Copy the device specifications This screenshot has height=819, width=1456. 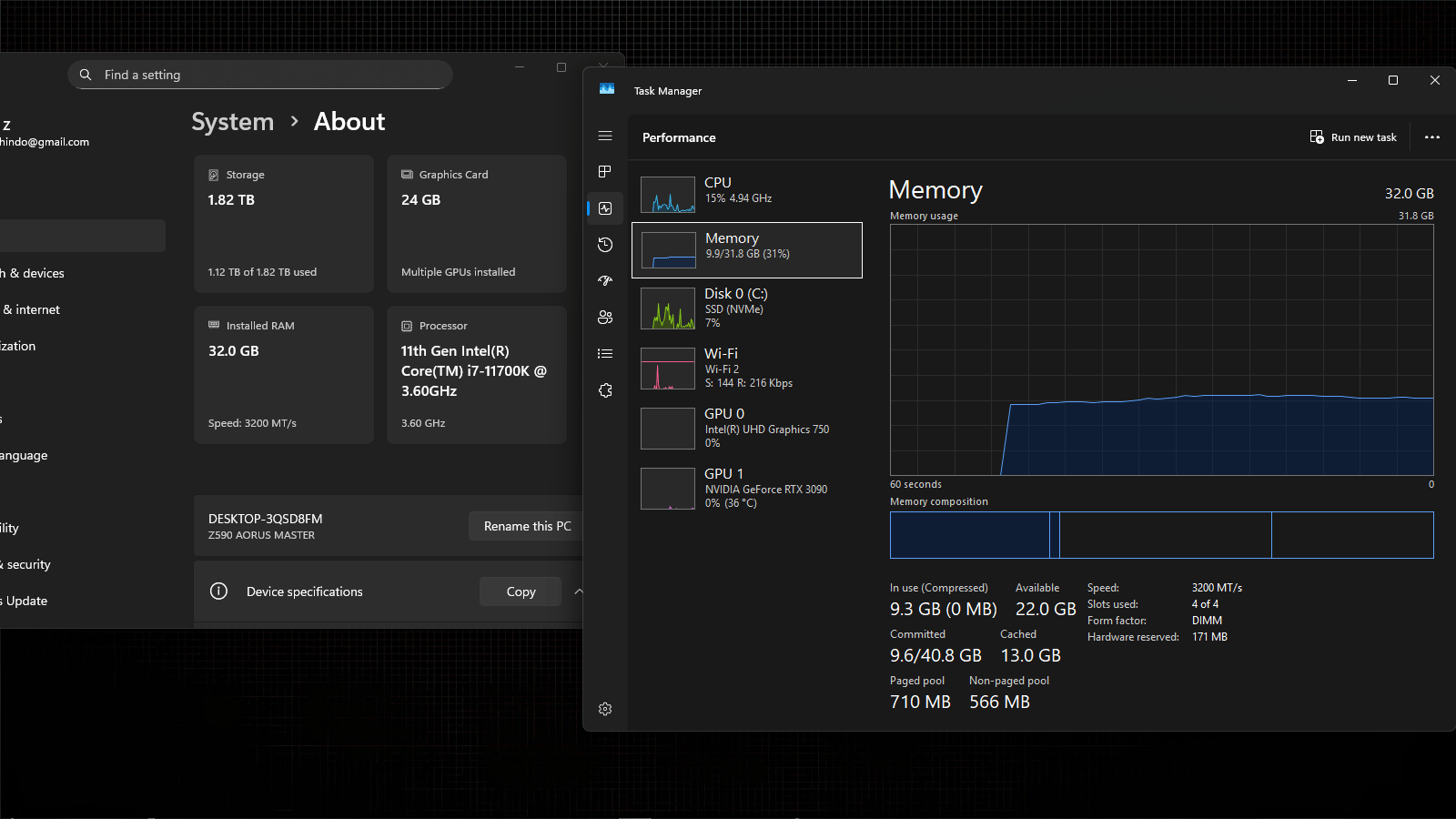pos(521,591)
